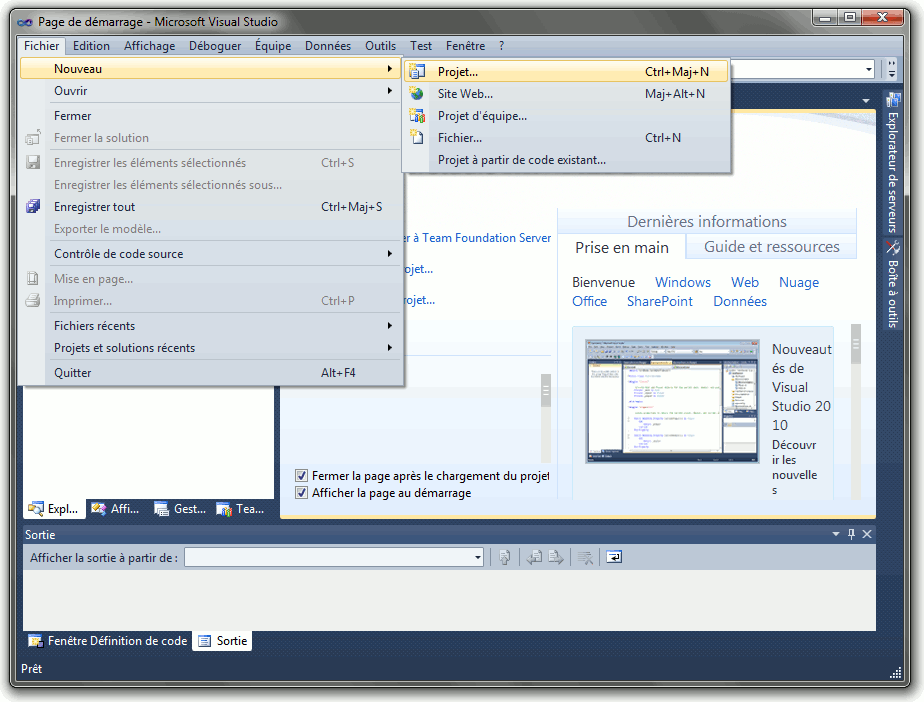
Task: Open the Test menu
Action: point(421,45)
